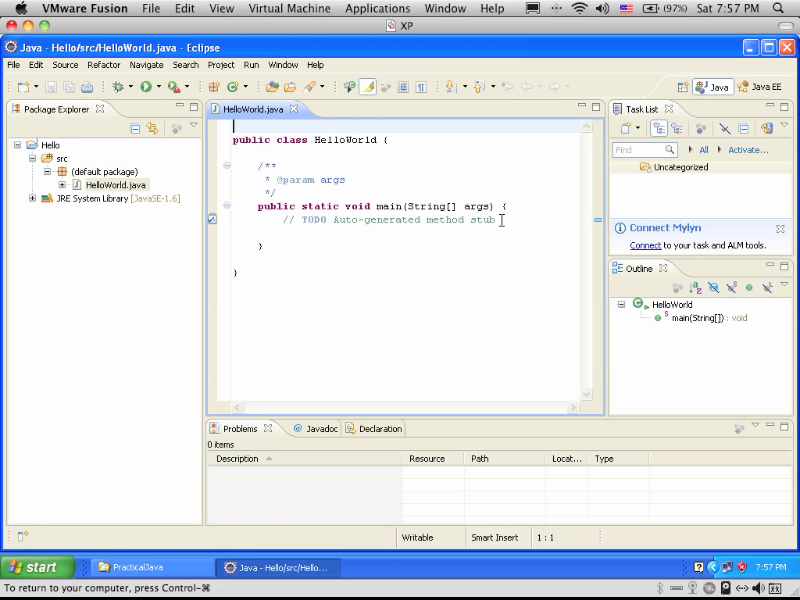Toggle Show Whitespace Characters paragraph icon
Screen dimensions: 800x600
pyautogui.click(x=421, y=87)
